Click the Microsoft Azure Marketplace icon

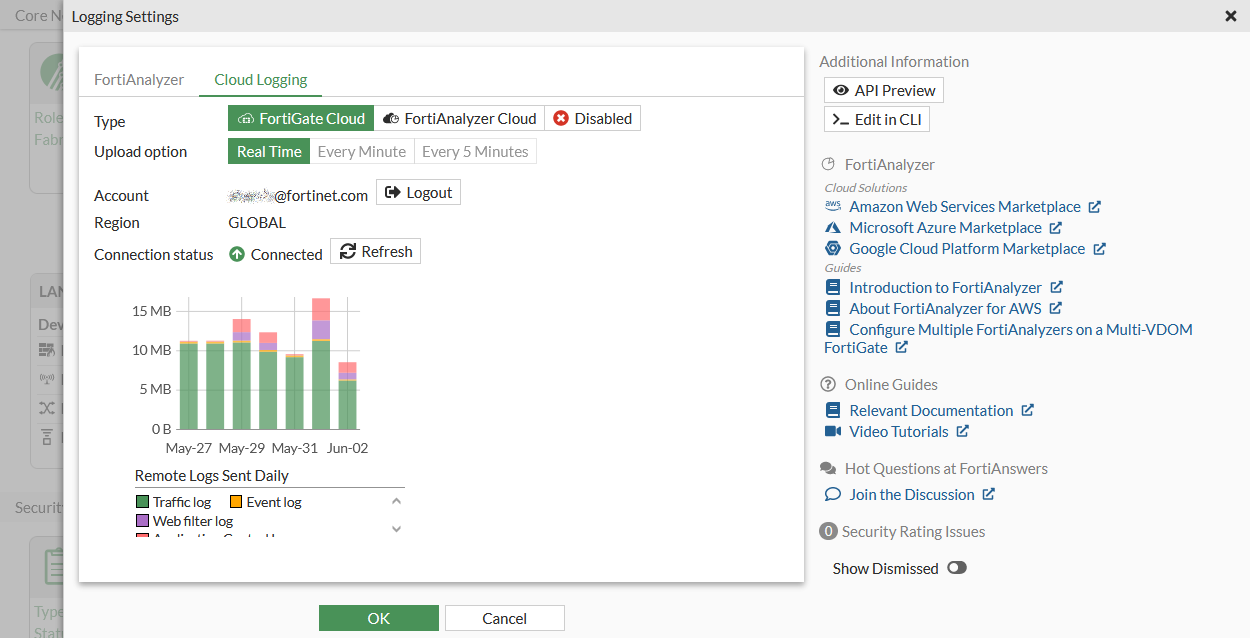(832, 227)
